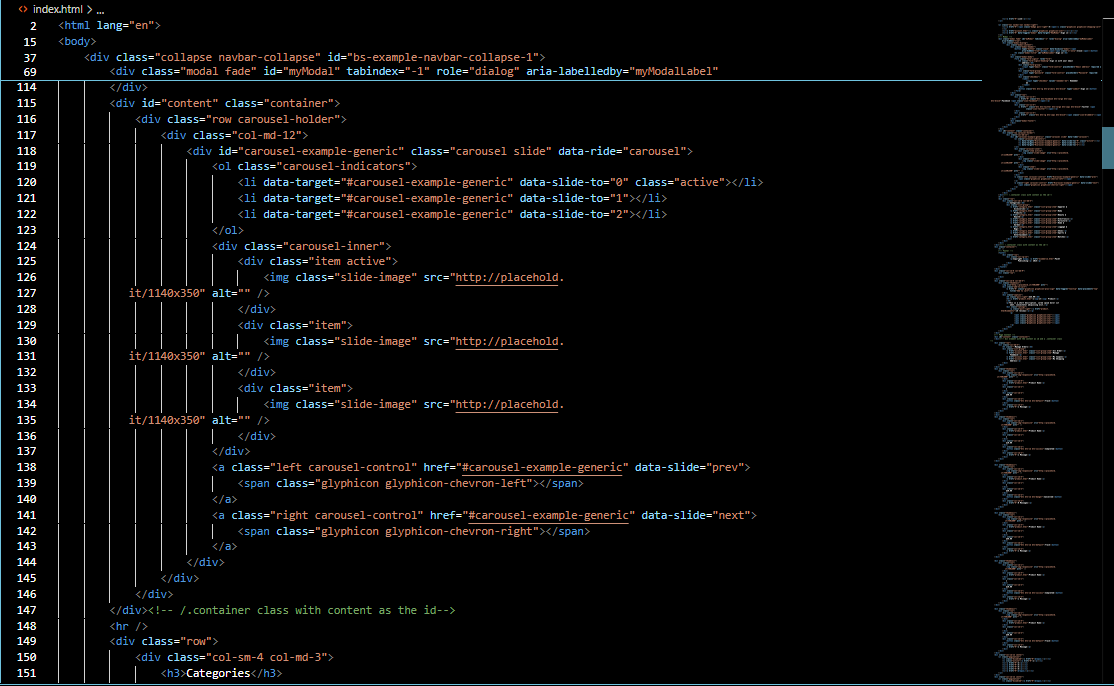Click the href link on the right carousel-control line
This screenshot has width=1114, height=686.
click(550, 515)
